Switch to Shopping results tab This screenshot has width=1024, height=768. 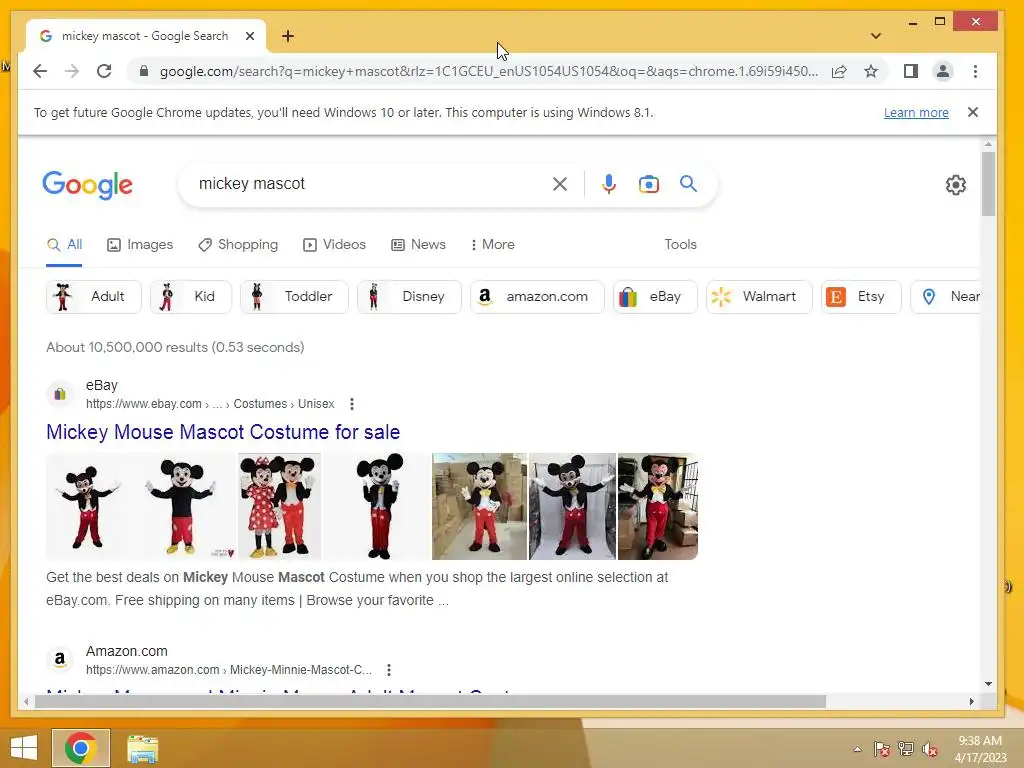[238, 245]
